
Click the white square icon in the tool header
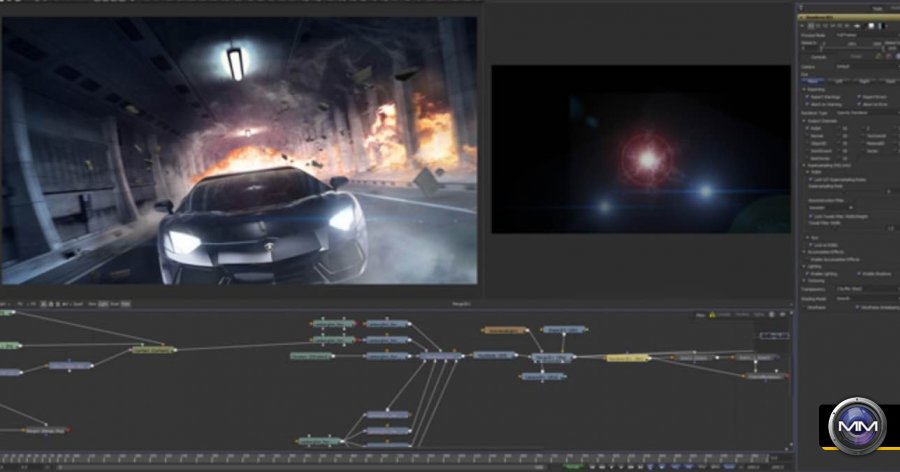[x=871, y=26]
